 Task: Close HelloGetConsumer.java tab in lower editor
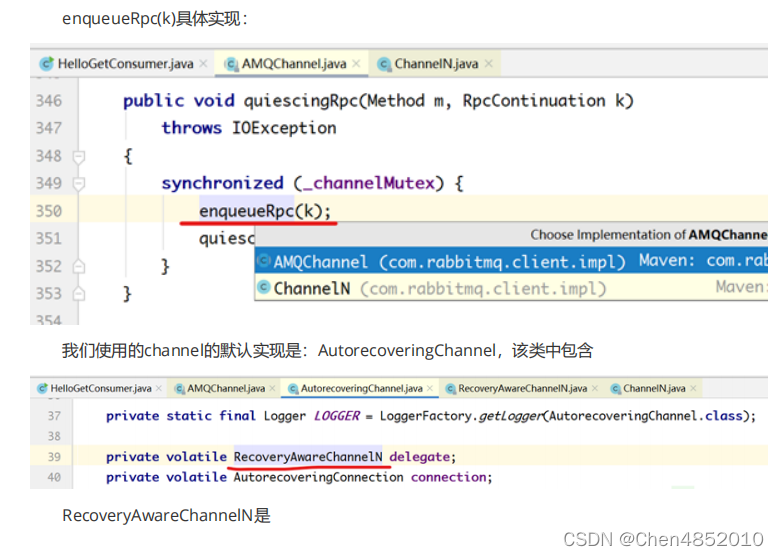pyautogui.click(x=158, y=388)
